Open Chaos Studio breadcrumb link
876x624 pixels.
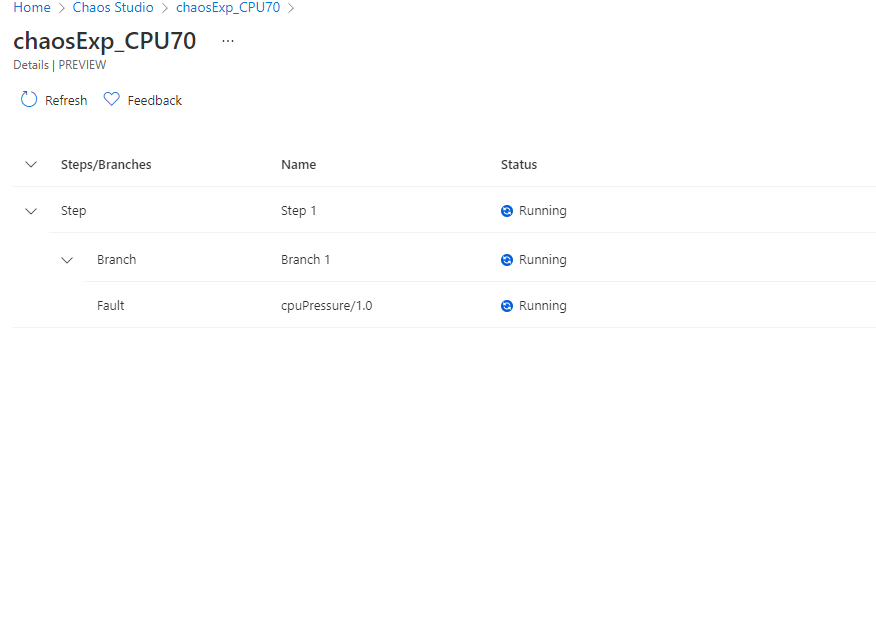(x=113, y=8)
